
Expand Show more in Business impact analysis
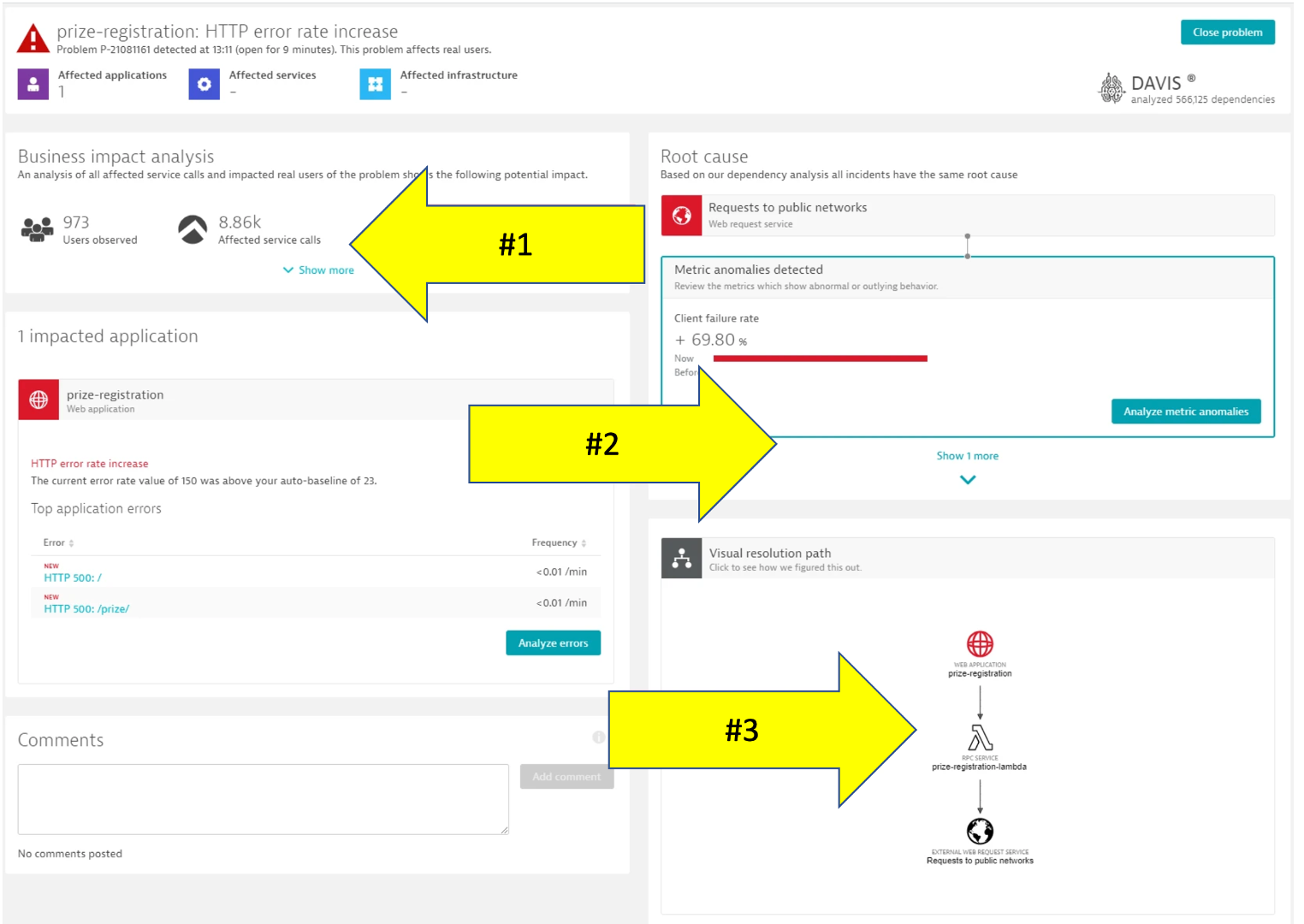pyautogui.click(x=318, y=270)
